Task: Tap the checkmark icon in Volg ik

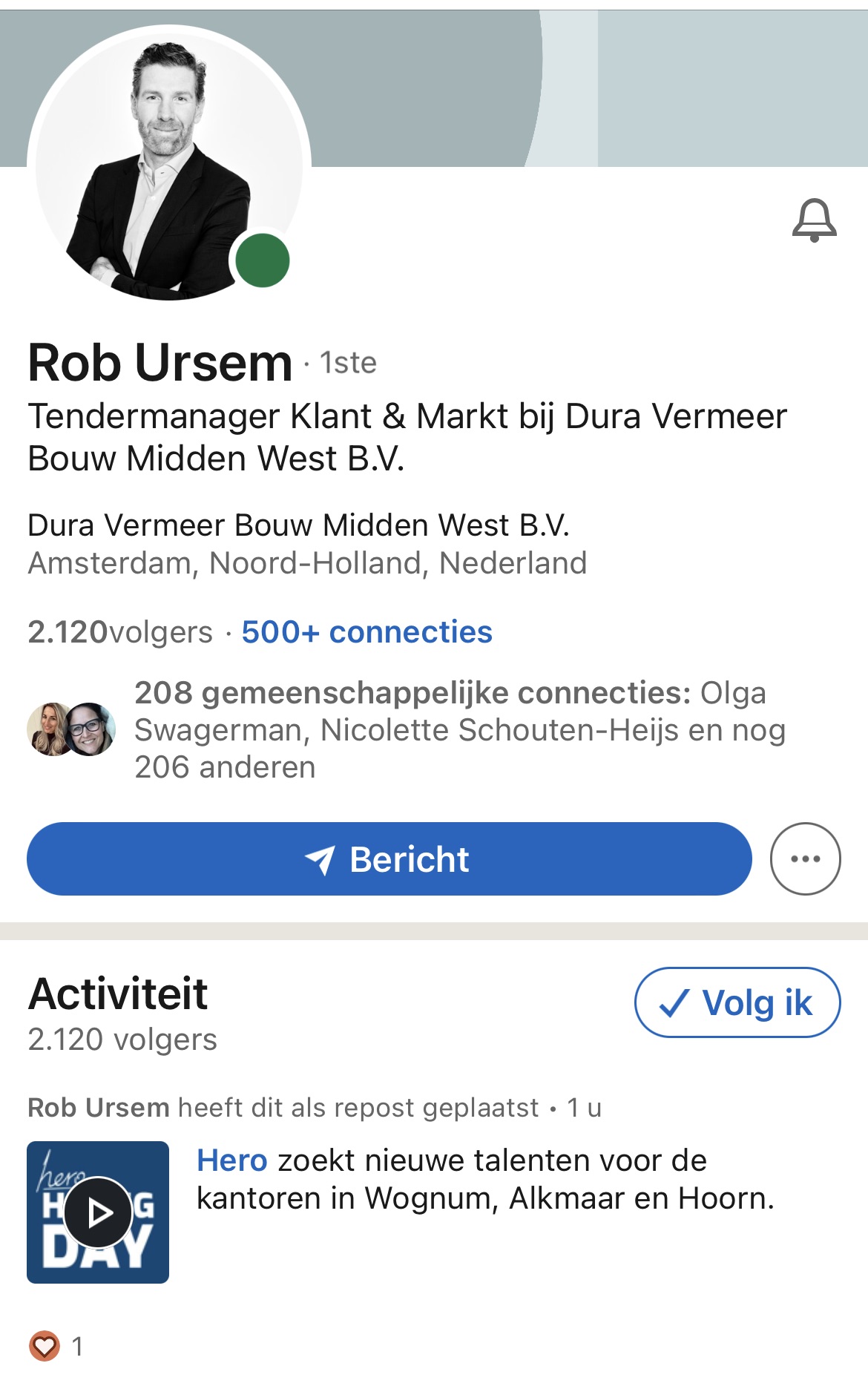Action: tap(674, 1003)
